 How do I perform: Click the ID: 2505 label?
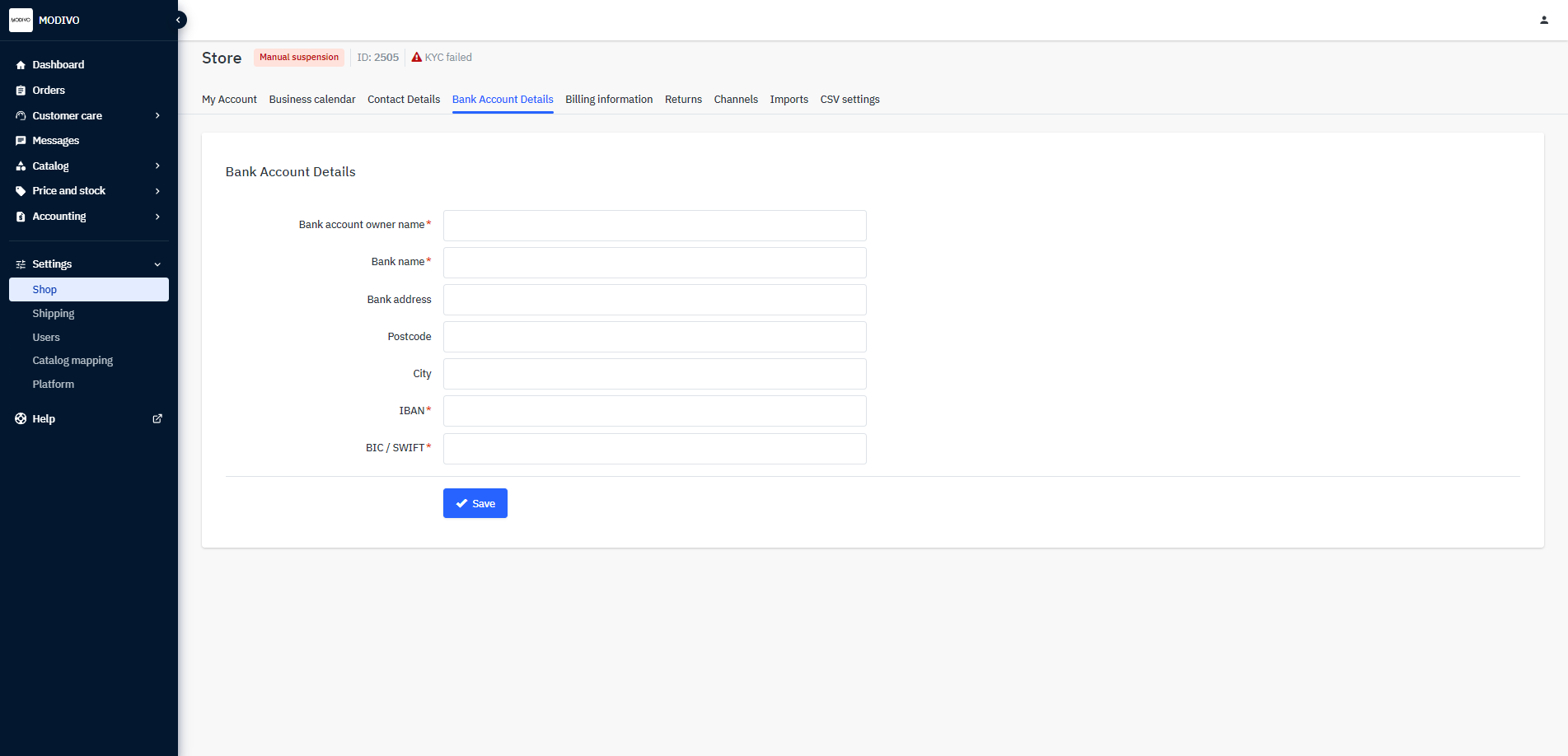click(378, 58)
